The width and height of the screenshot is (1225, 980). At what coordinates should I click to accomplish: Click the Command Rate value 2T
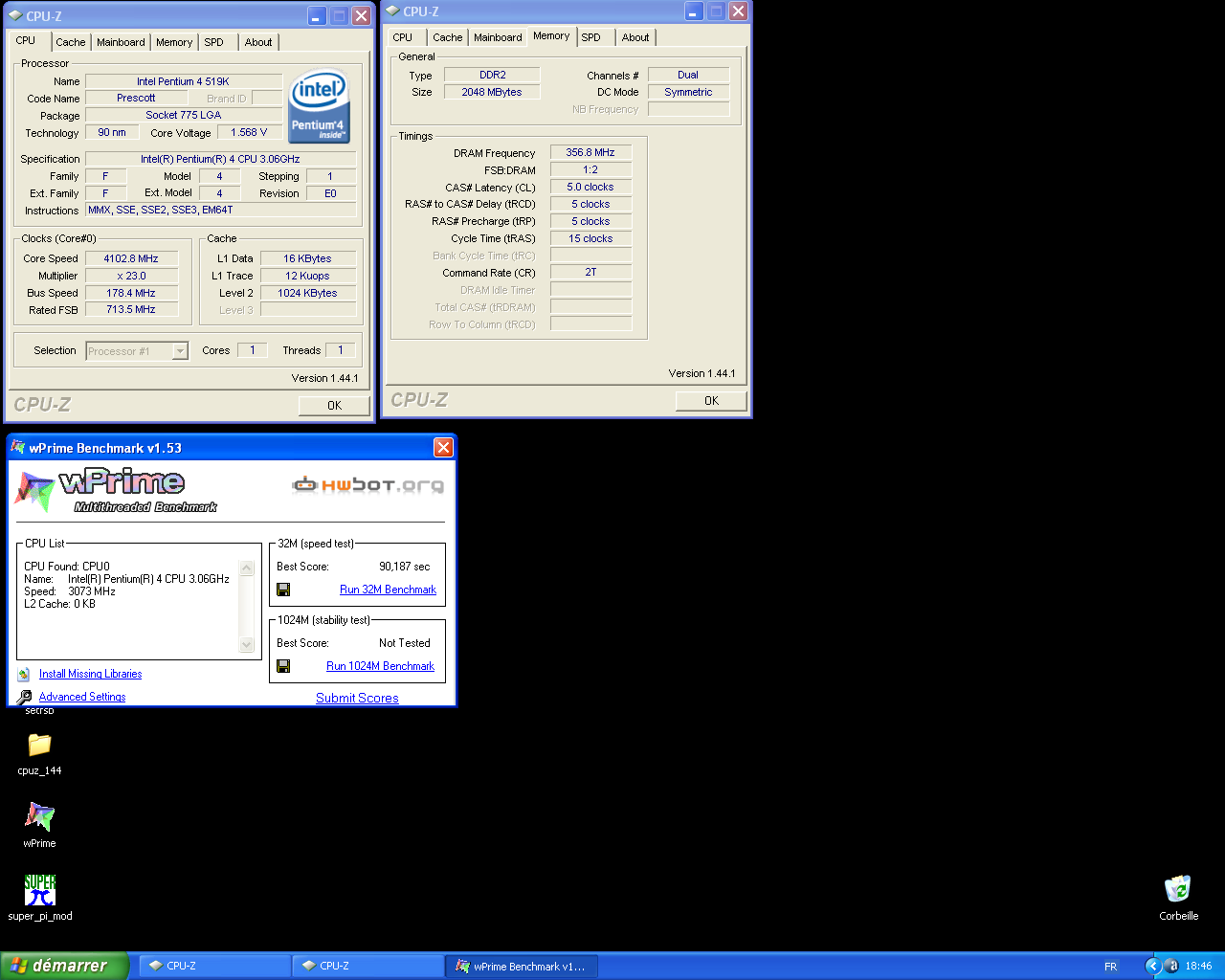point(590,272)
